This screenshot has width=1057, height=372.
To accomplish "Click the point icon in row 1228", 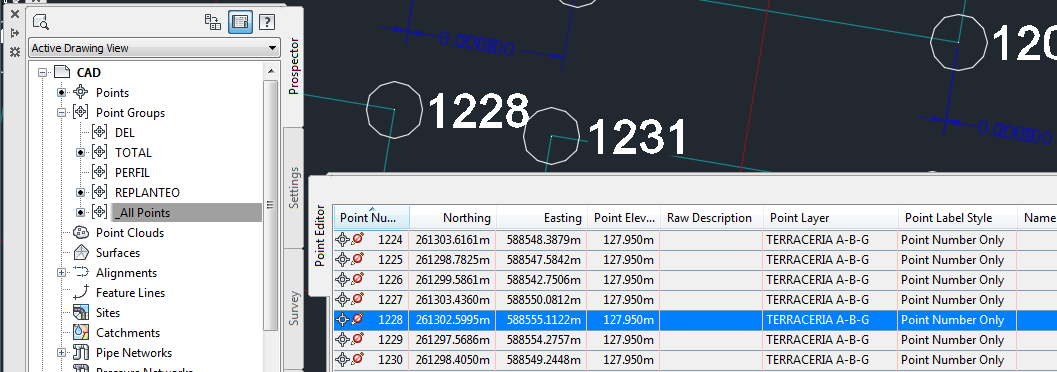I will pyautogui.click(x=342, y=319).
